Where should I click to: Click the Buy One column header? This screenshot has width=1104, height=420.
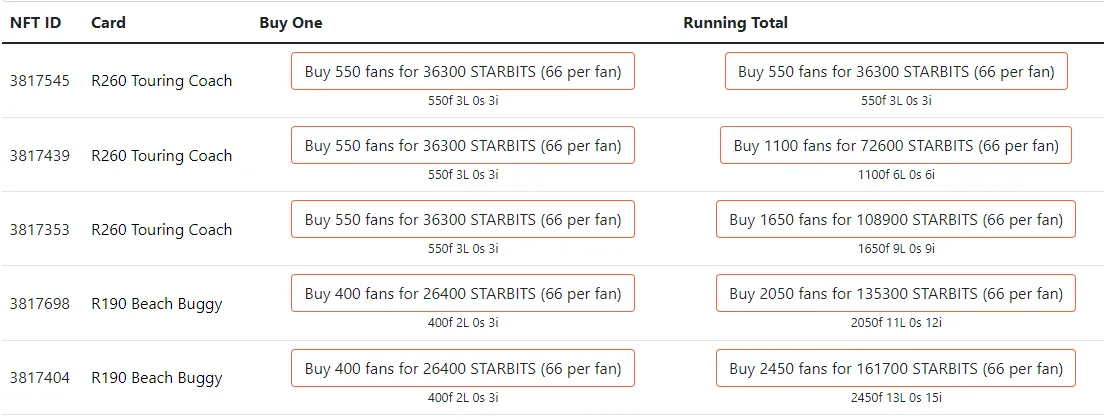(291, 23)
